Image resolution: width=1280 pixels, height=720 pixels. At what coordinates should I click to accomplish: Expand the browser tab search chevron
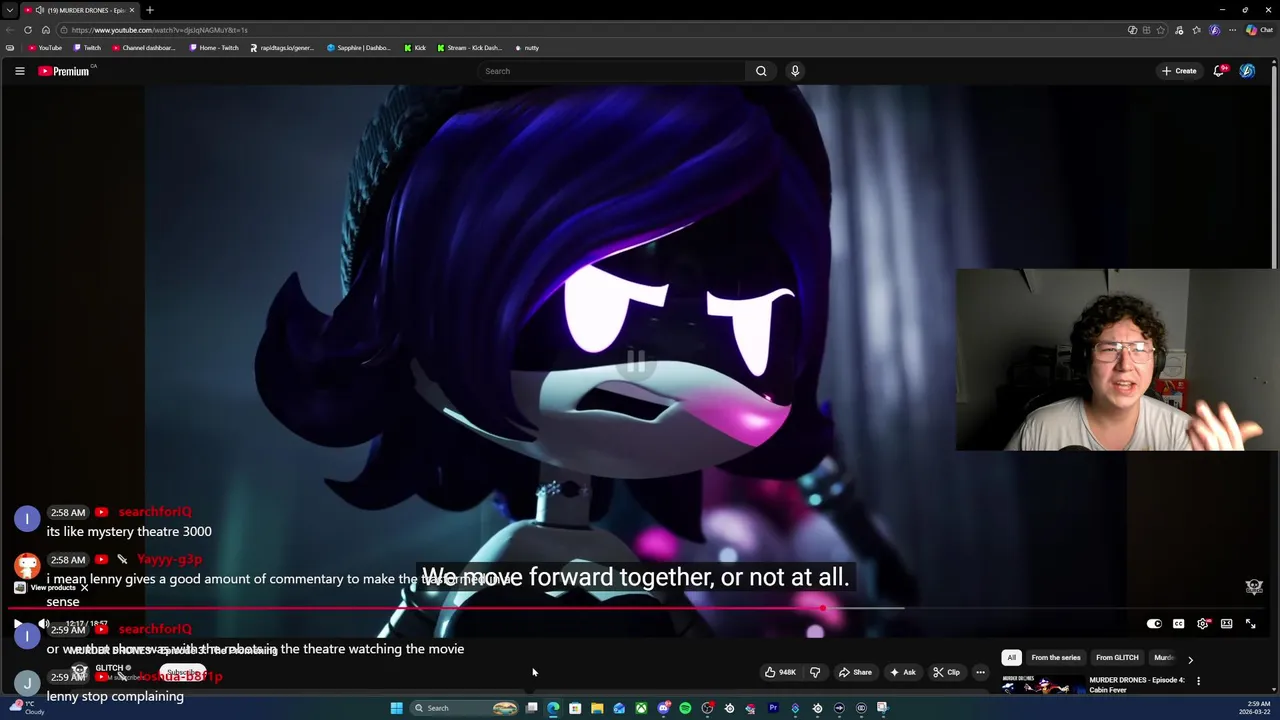coord(9,10)
